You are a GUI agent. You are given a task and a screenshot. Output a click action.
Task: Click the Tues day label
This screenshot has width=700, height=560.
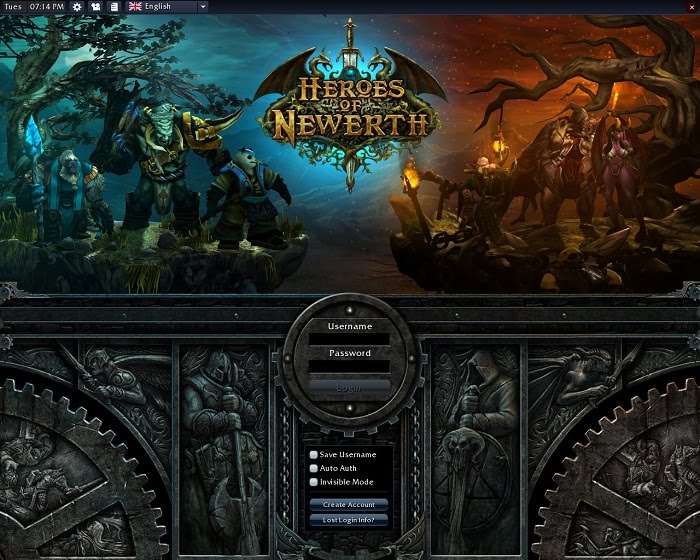pos(13,7)
